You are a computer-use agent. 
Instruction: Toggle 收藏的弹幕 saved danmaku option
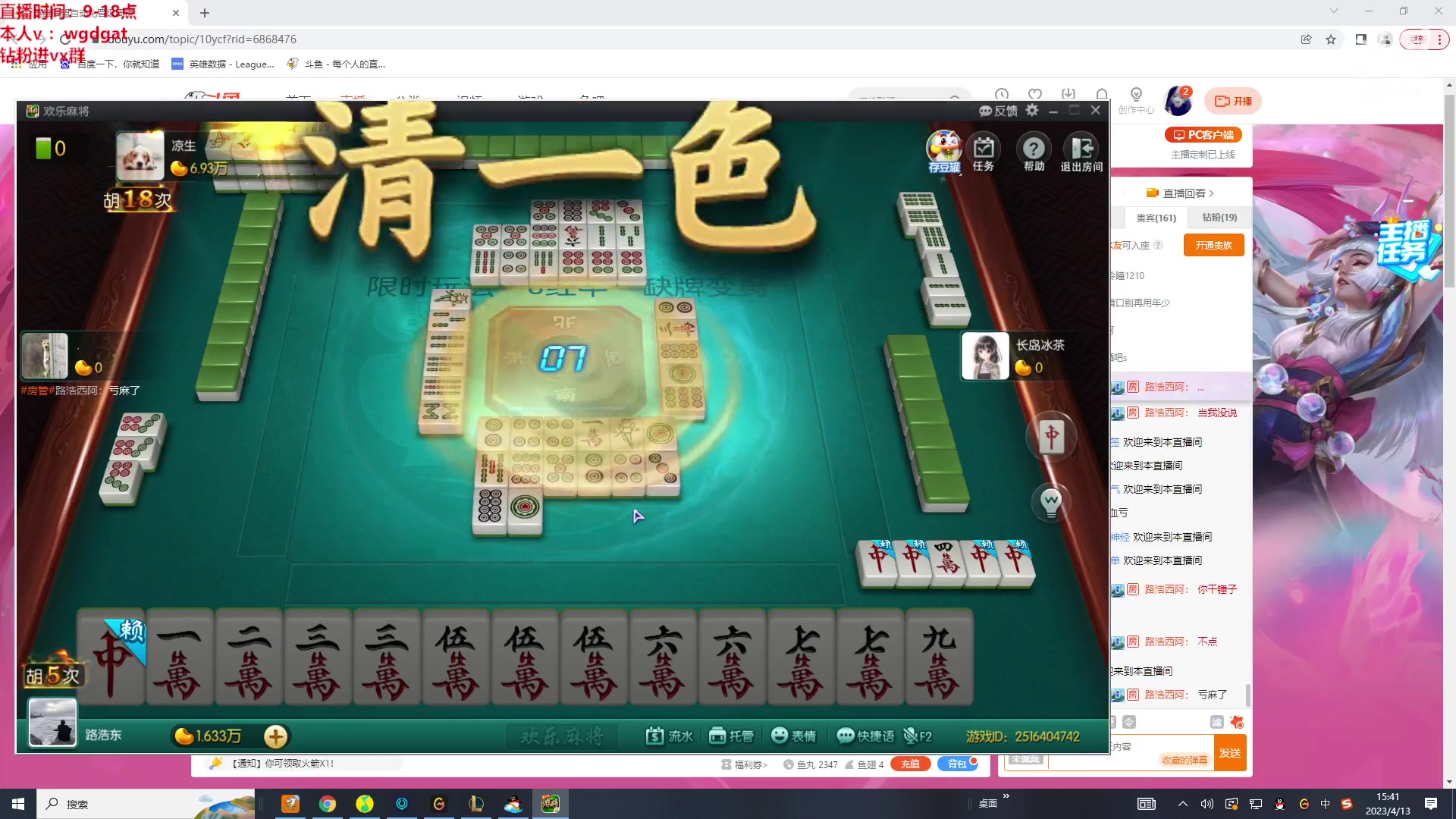click(x=1185, y=759)
